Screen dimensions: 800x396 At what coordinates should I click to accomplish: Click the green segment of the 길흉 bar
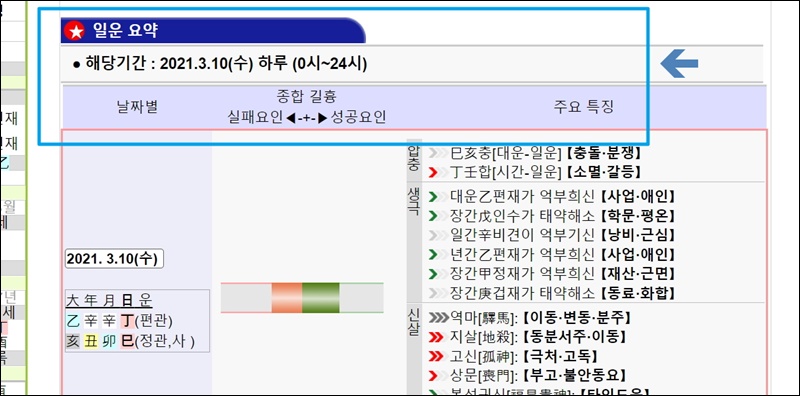click(x=320, y=298)
